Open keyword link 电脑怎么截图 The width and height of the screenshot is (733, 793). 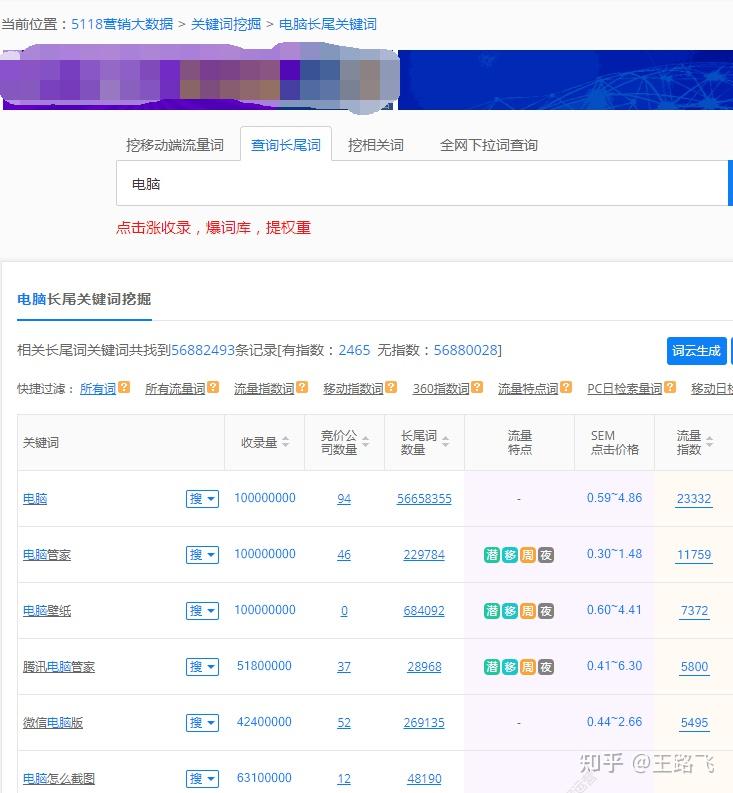coord(59,779)
